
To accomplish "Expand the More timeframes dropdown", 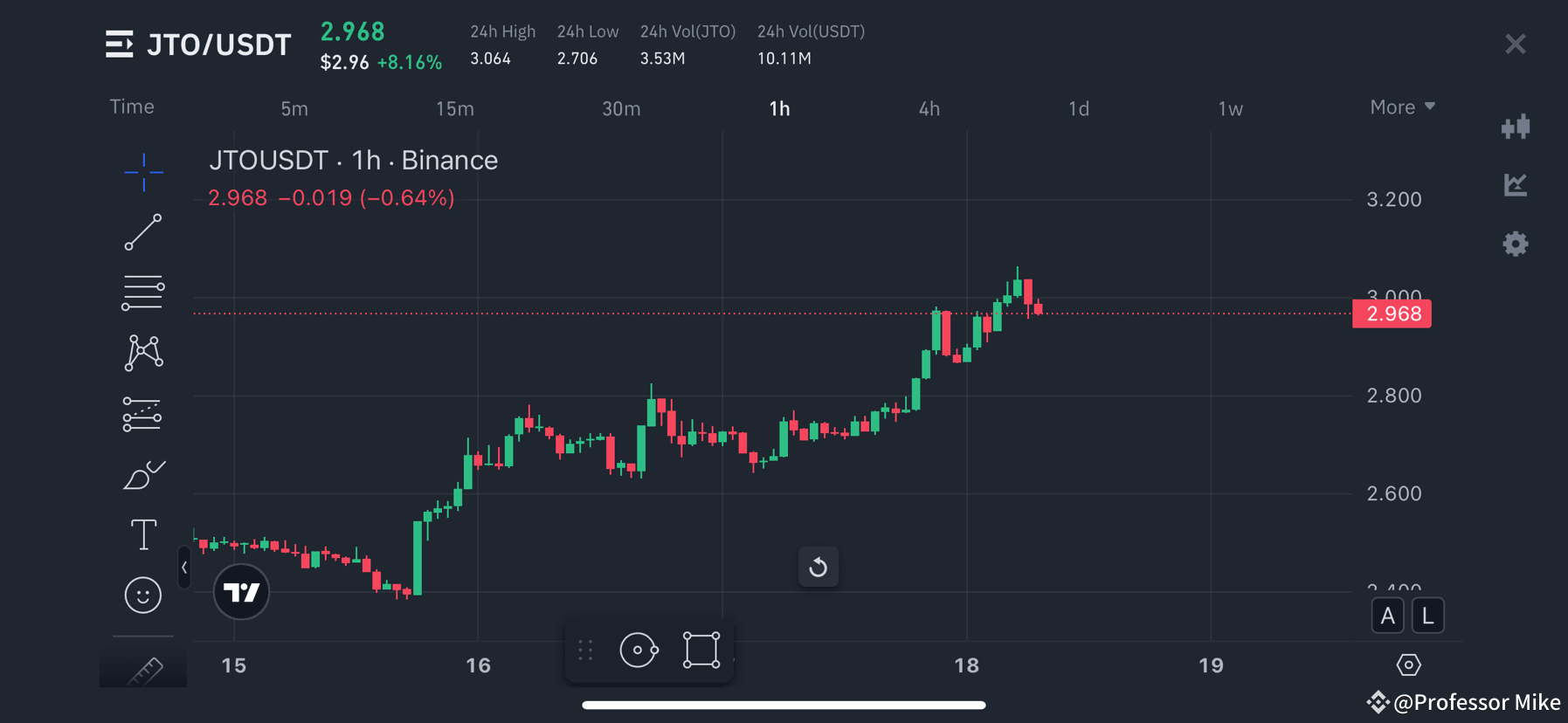I will pos(1401,107).
